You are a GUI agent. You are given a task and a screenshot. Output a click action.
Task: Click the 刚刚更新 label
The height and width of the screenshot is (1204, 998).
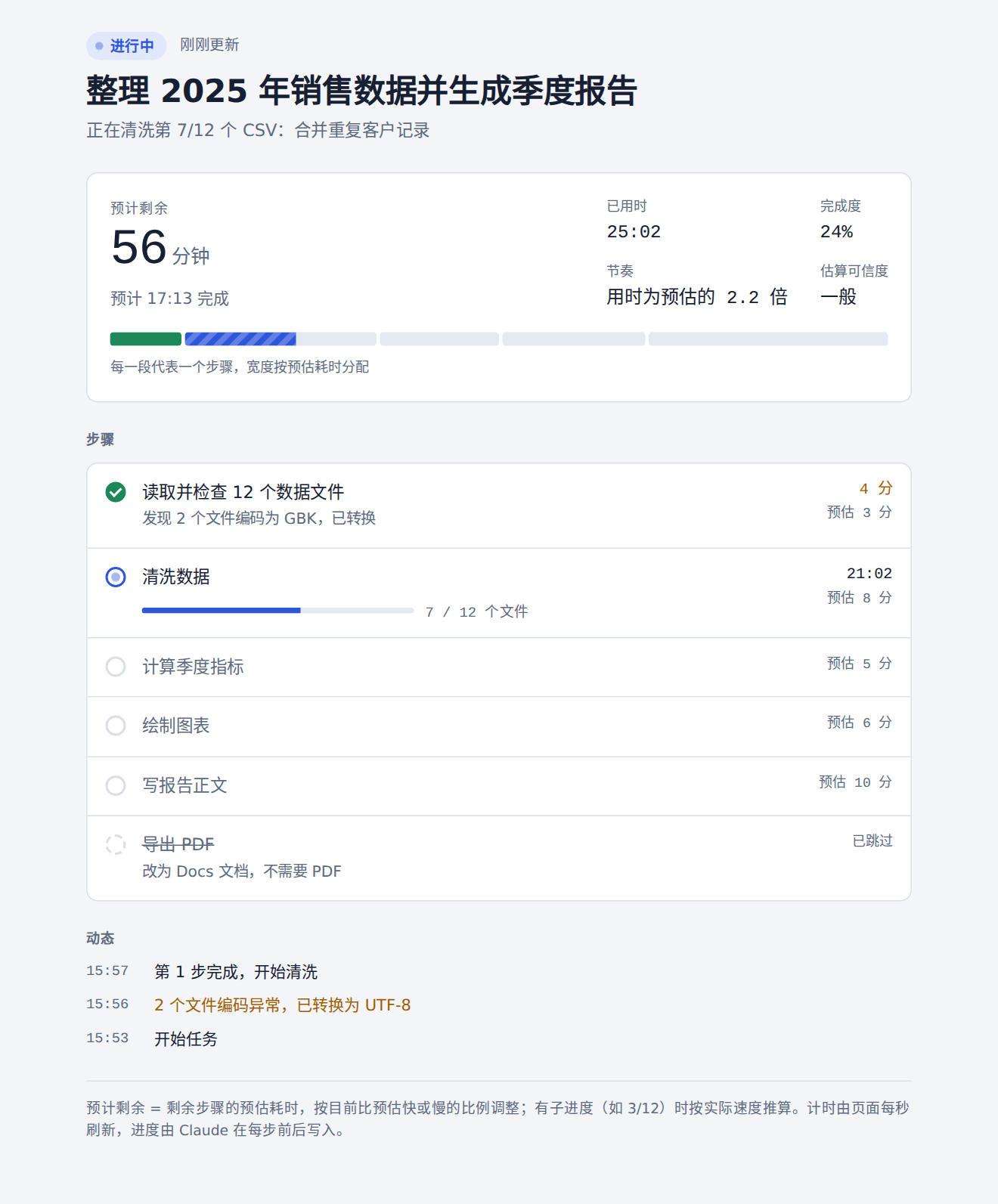pos(209,45)
